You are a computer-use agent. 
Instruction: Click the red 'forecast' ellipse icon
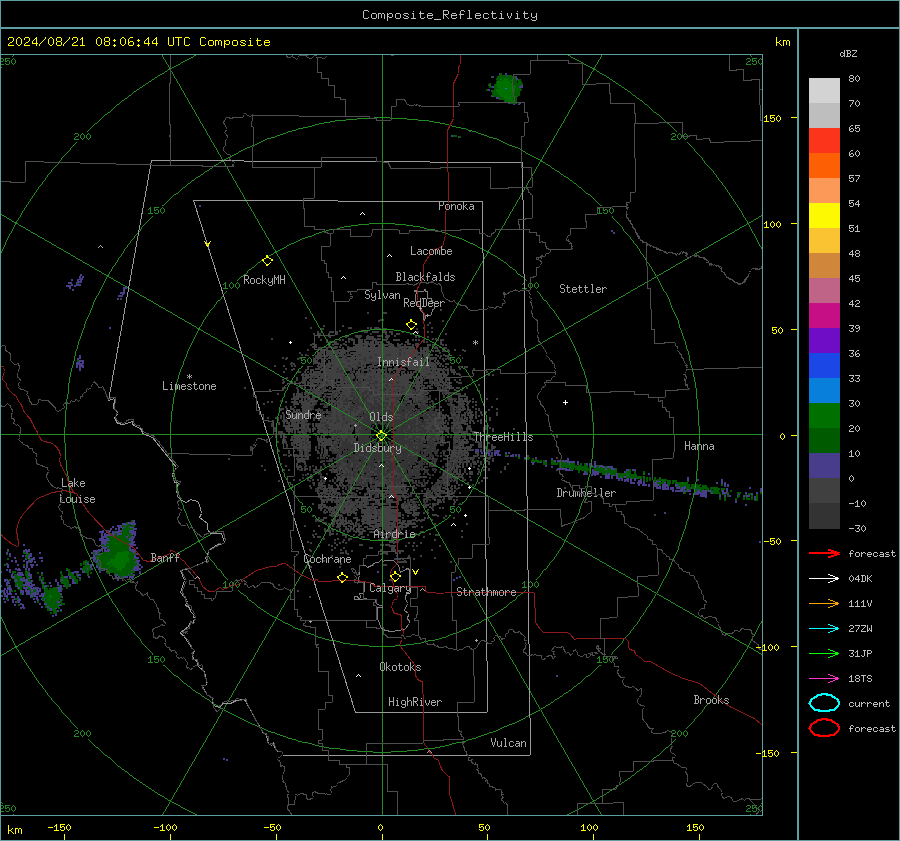(824, 728)
